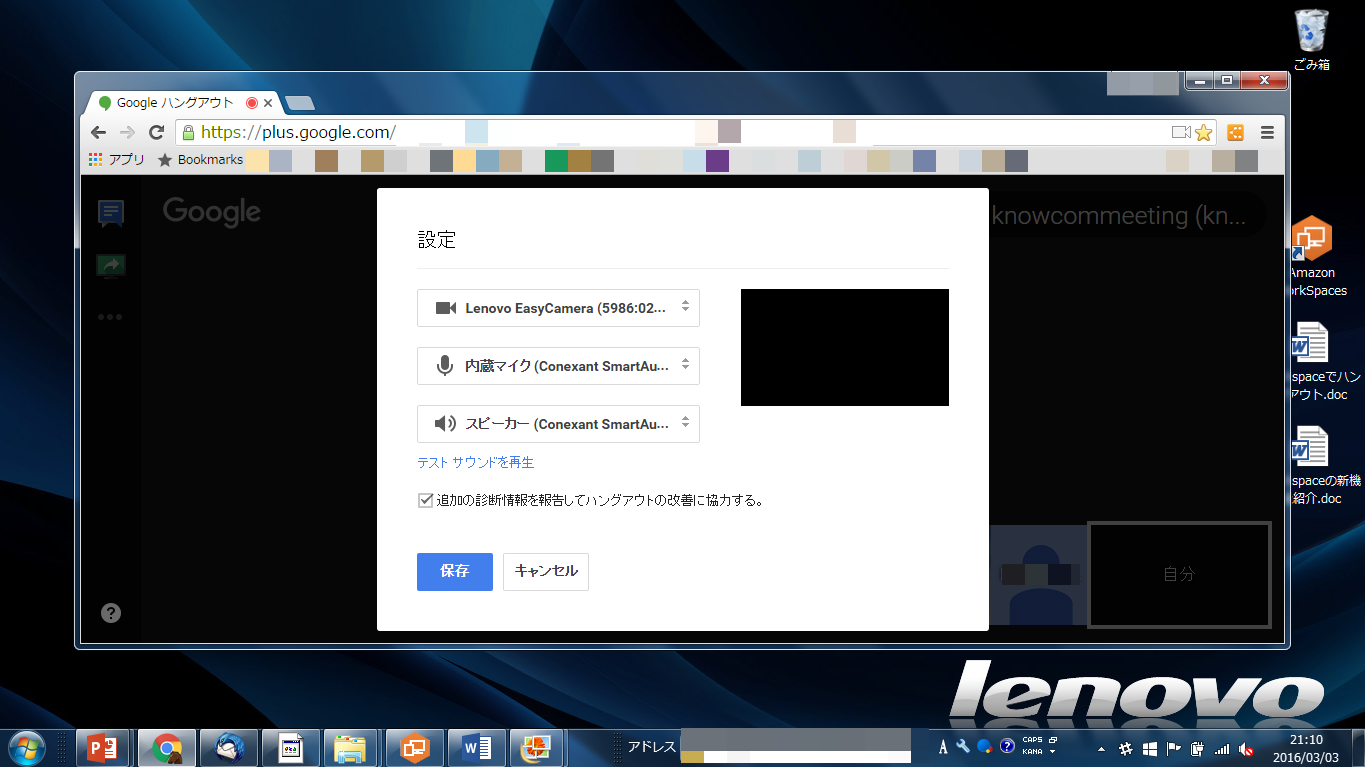The width and height of the screenshot is (1365, 767).
Task: Open the clock showing 21:10
Action: [x=1308, y=748]
